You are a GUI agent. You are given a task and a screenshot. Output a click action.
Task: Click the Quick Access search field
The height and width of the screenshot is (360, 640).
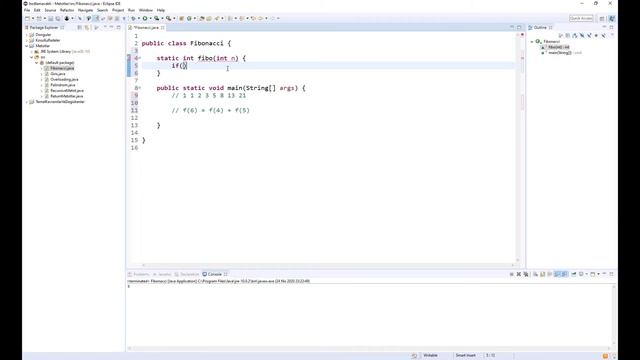click(x=581, y=18)
